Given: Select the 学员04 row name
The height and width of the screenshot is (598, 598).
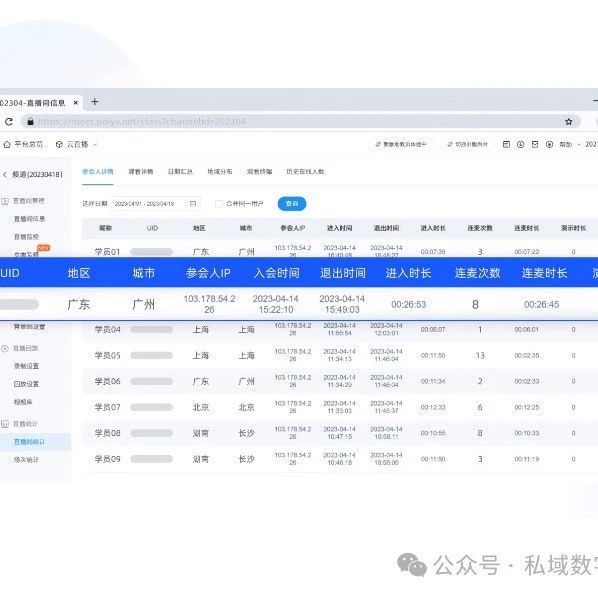Looking at the screenshot, I should click(x=108, y=330).
